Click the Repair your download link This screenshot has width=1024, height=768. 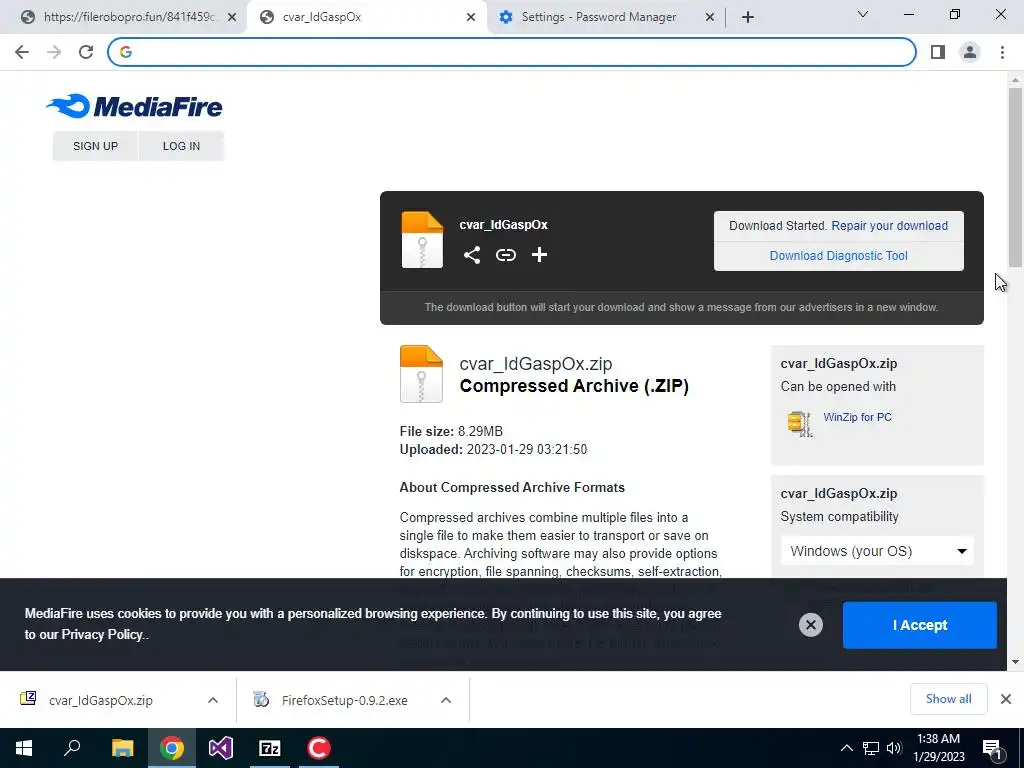click(x=889, y=226)
